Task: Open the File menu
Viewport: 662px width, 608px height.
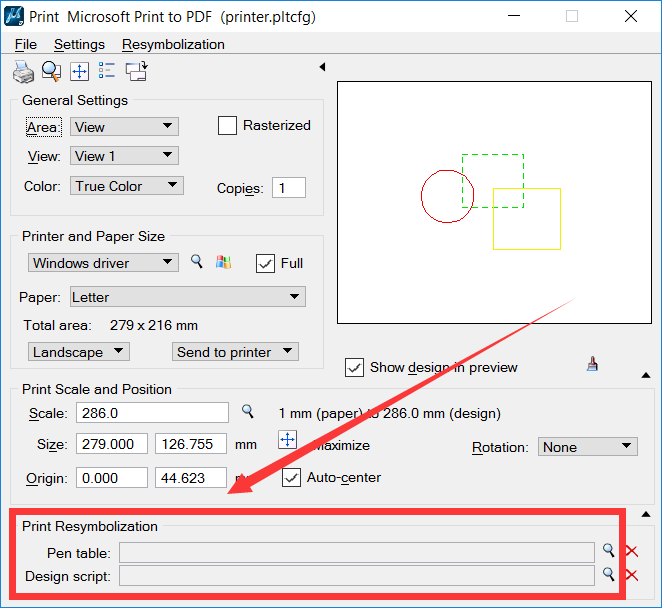Action: point(26,44)
